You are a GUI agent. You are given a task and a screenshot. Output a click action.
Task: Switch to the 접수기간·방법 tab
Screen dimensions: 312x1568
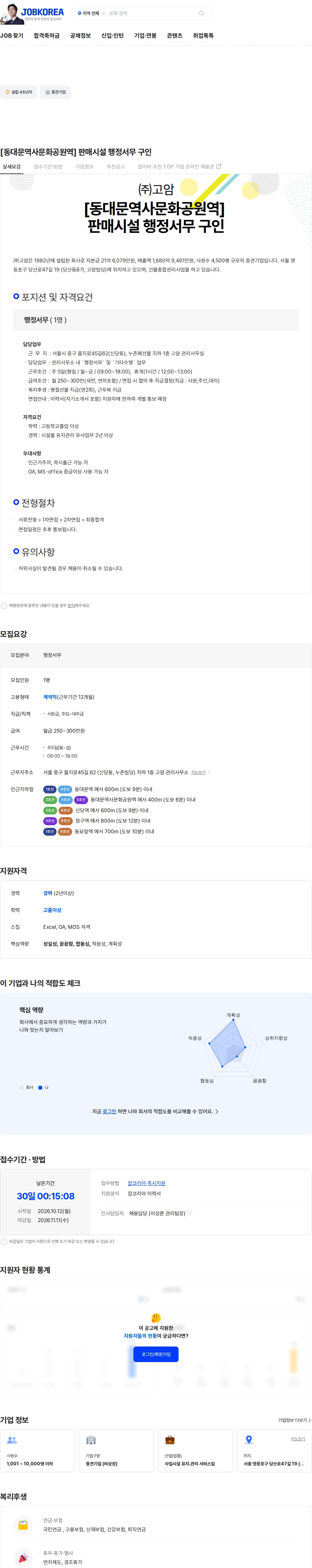tap(48, 167)
